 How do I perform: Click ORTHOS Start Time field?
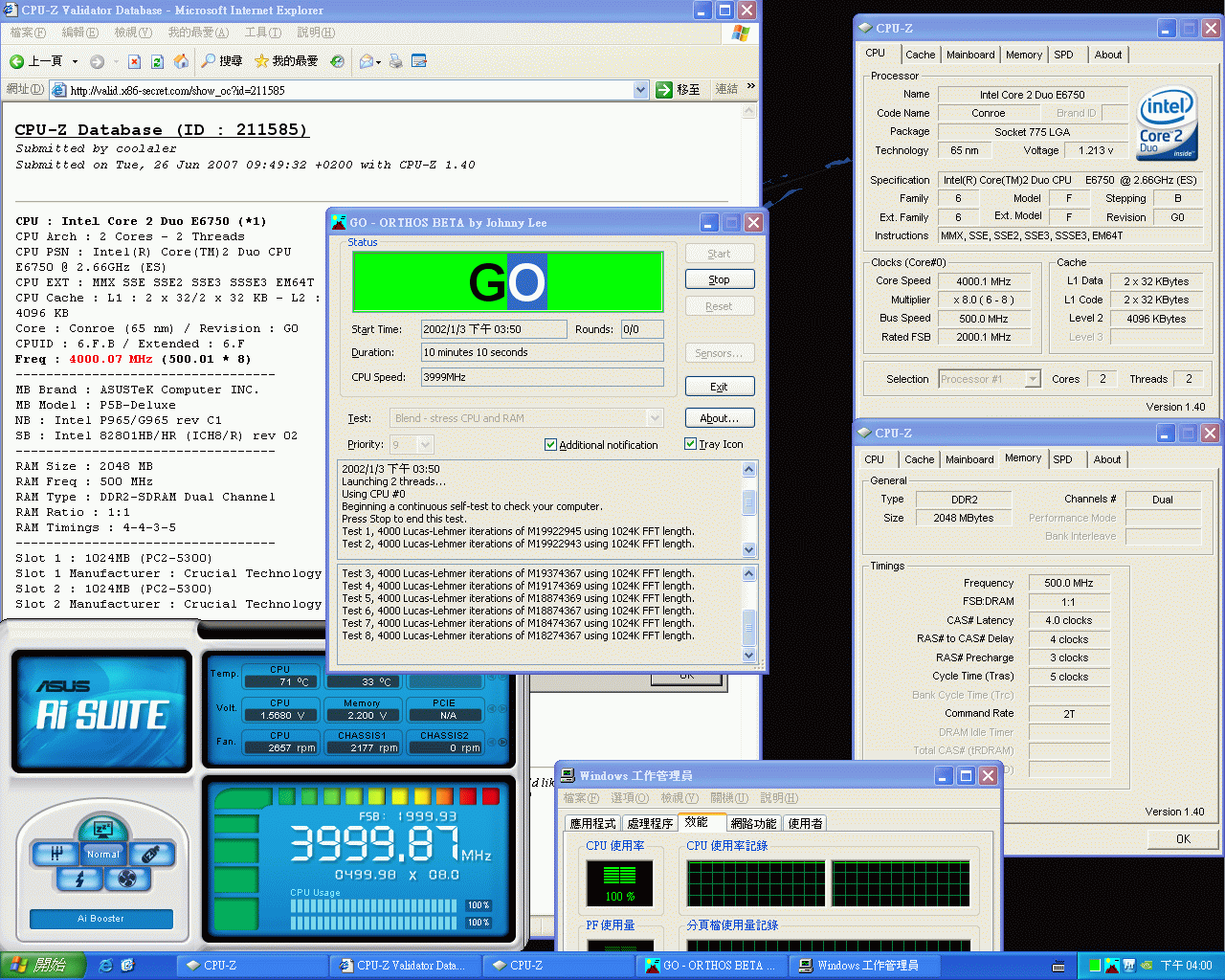point(492,329)
